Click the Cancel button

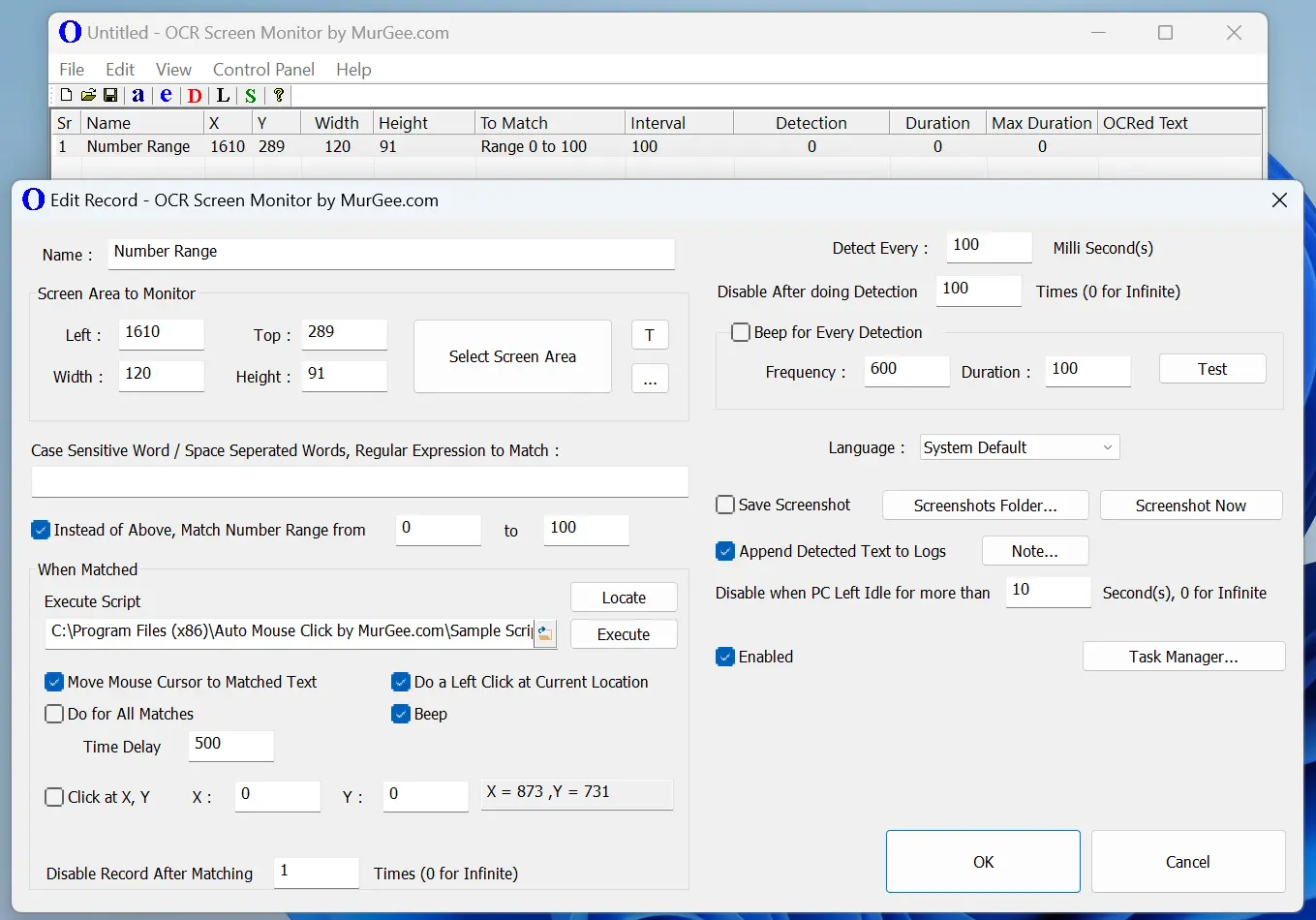pyautogui.click(x=1188, y=862)
